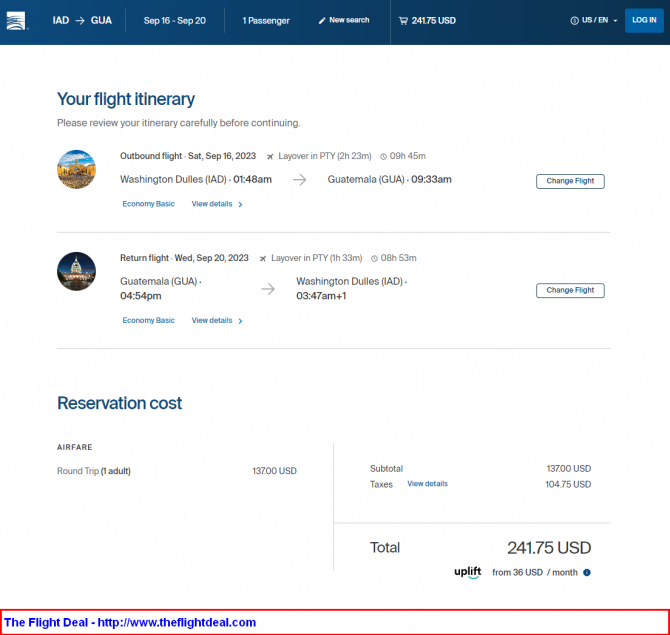The image size is (670, 635).
Task: Click the uplift logo
Action: point(467,572)
